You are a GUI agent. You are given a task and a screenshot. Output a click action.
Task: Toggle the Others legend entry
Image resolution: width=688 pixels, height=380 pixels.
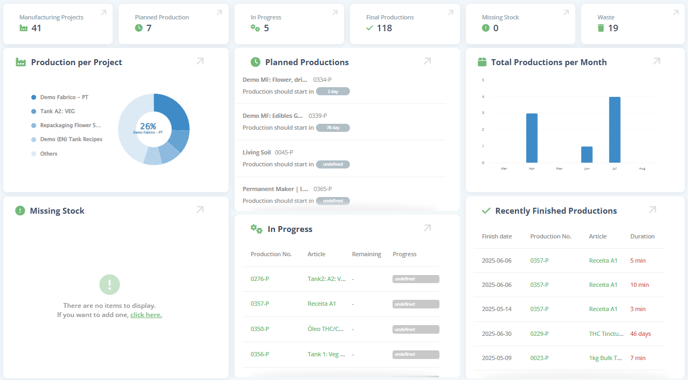44,154
